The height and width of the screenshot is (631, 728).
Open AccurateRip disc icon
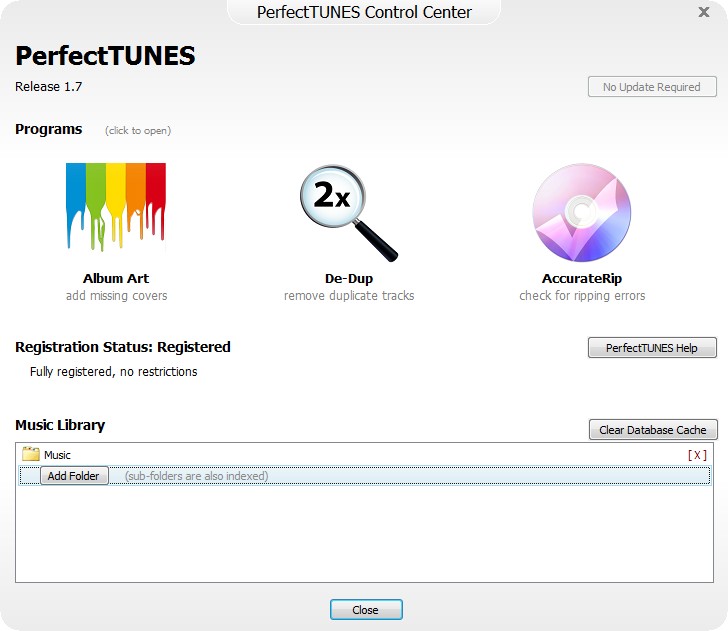581,212
